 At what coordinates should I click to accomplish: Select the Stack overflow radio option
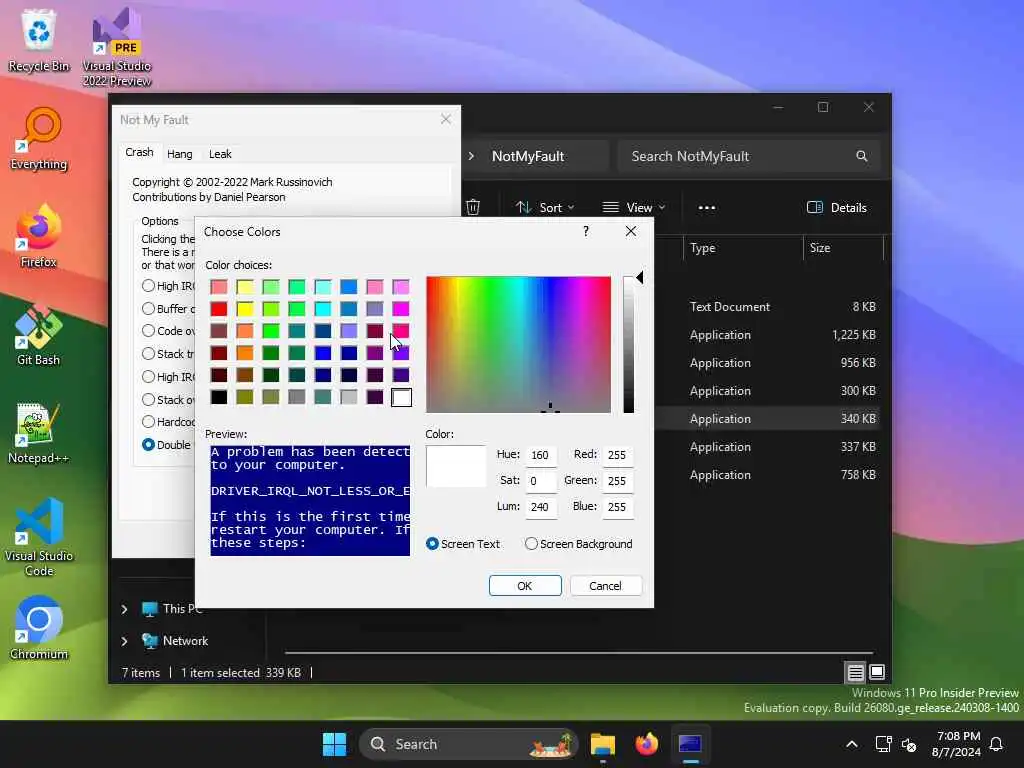(x=148, y=399)
